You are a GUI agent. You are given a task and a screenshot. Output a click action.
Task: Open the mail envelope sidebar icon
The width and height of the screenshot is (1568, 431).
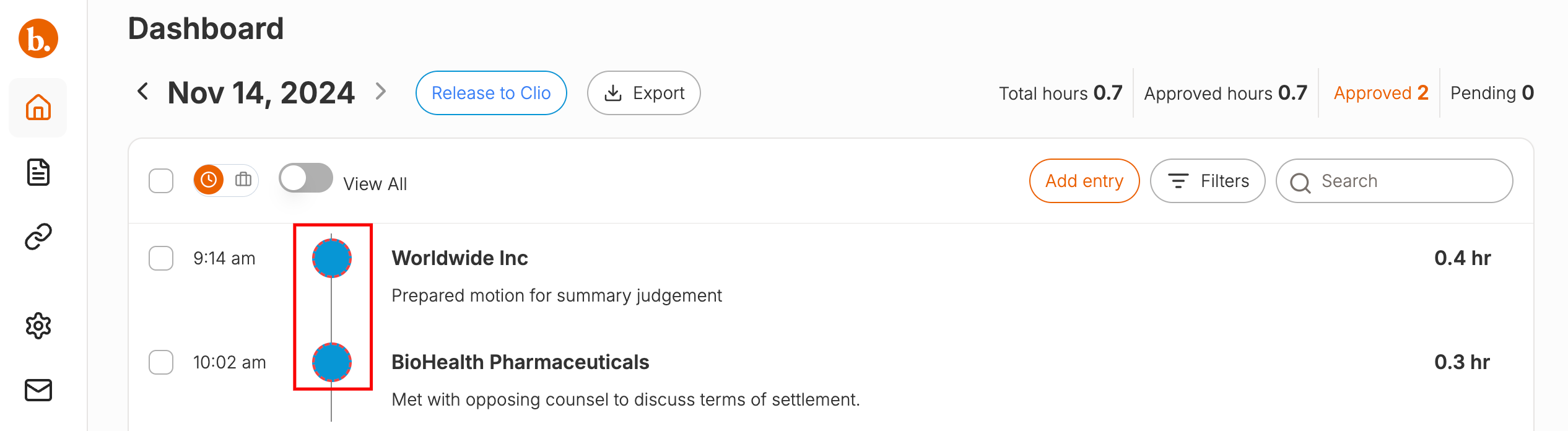pyautogui.click(x=38, y=390)
